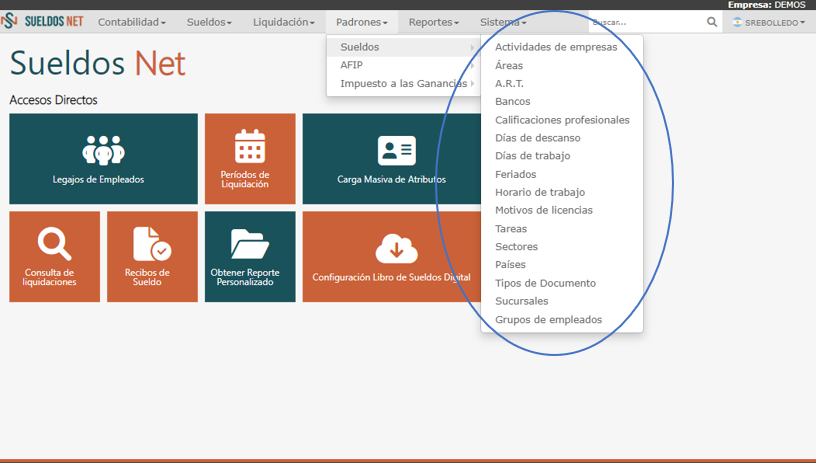Screen dimensions: 816x463
Task: Open the Sistema dropdown menu
Action: point(503,22)
